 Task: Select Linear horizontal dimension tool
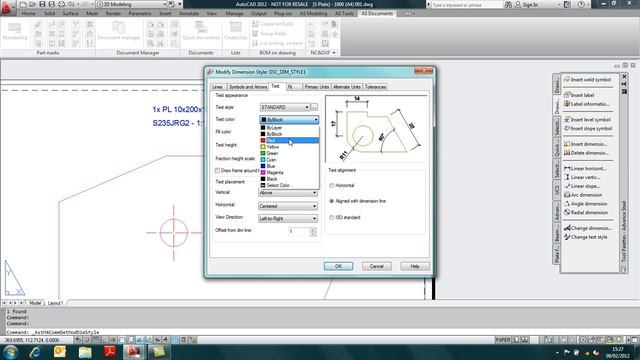click(x=585, y=169)
